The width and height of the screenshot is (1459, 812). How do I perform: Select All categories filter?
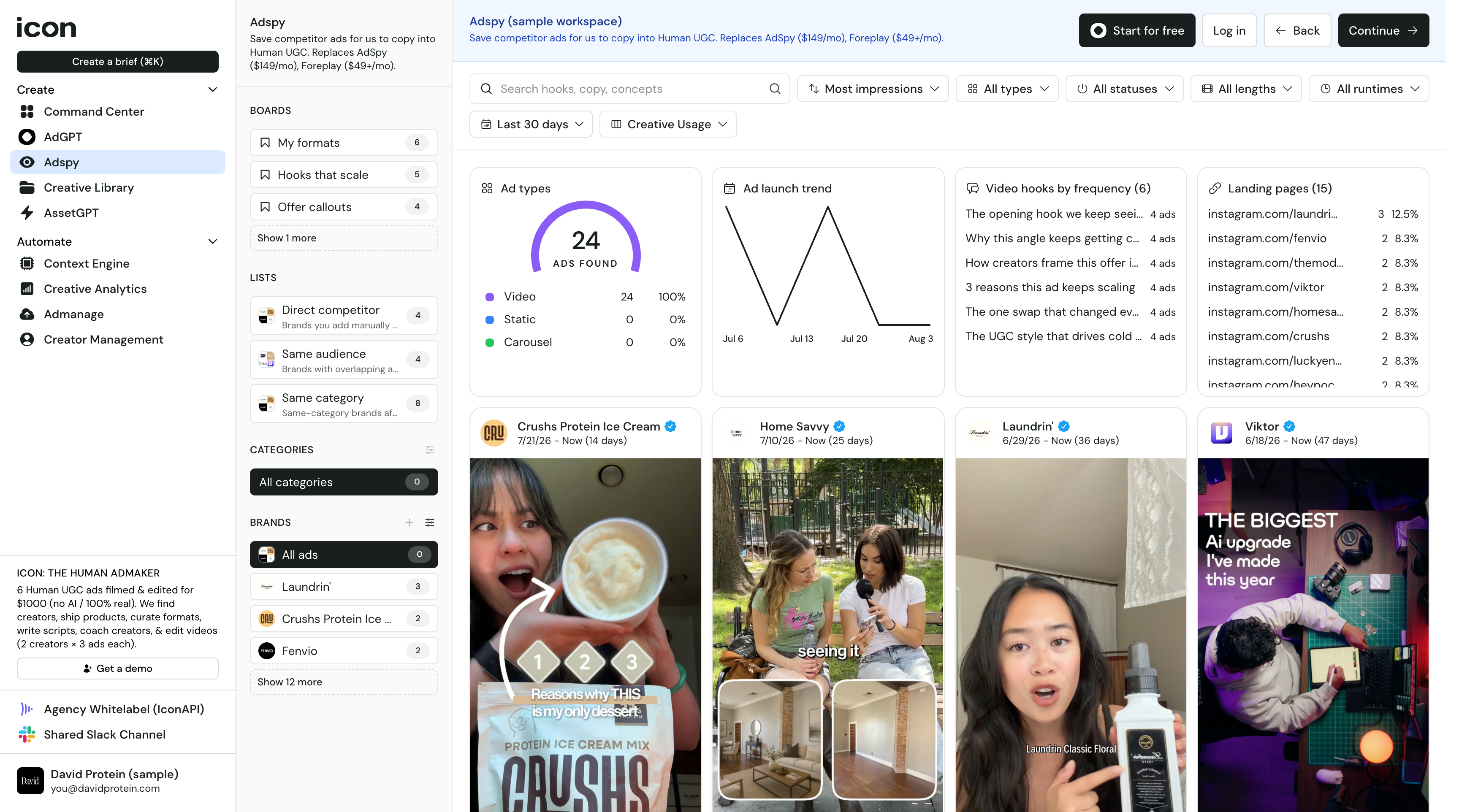coord(344,482)
